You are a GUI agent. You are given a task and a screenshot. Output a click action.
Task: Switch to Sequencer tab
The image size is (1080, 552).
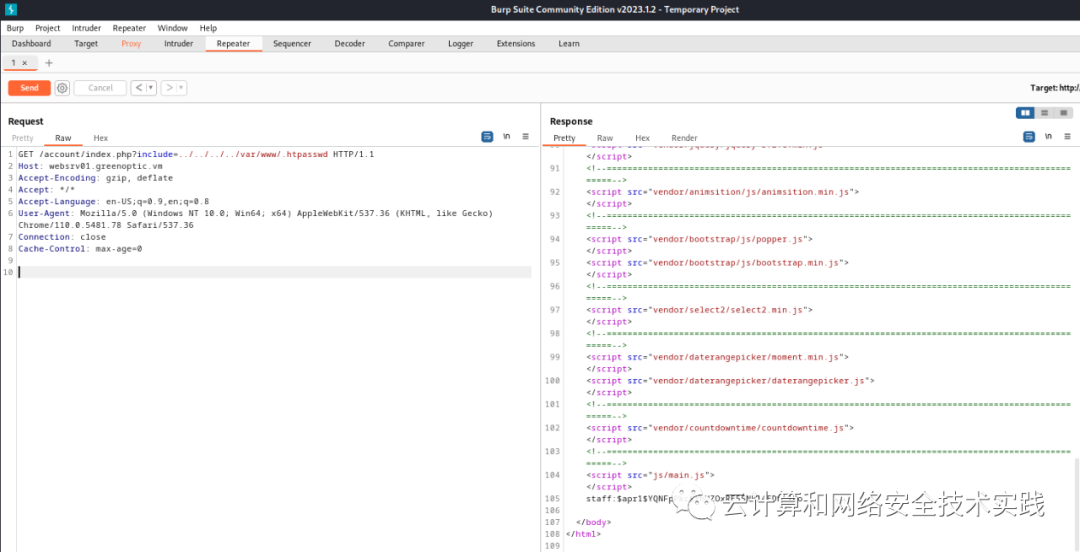(292, 43)
